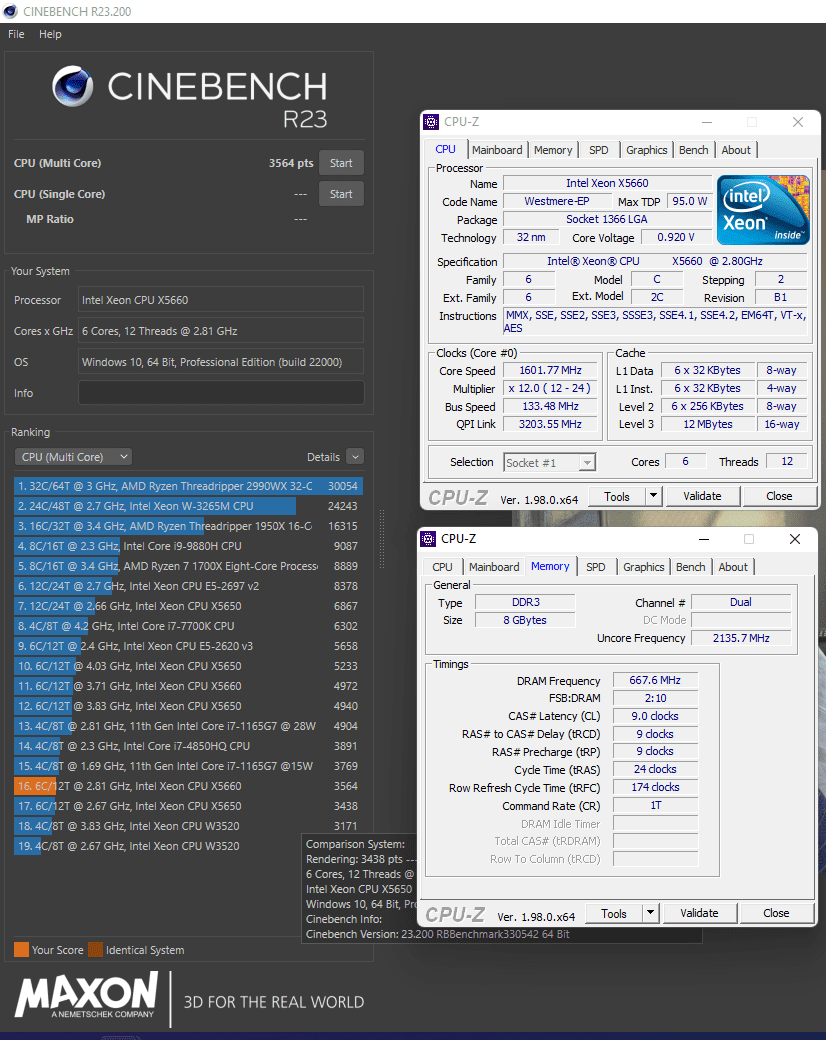Screen dimensions: 826x1040
Task: Select the Ryzen 7 1700X ranking row
Action: pos(188,566)
